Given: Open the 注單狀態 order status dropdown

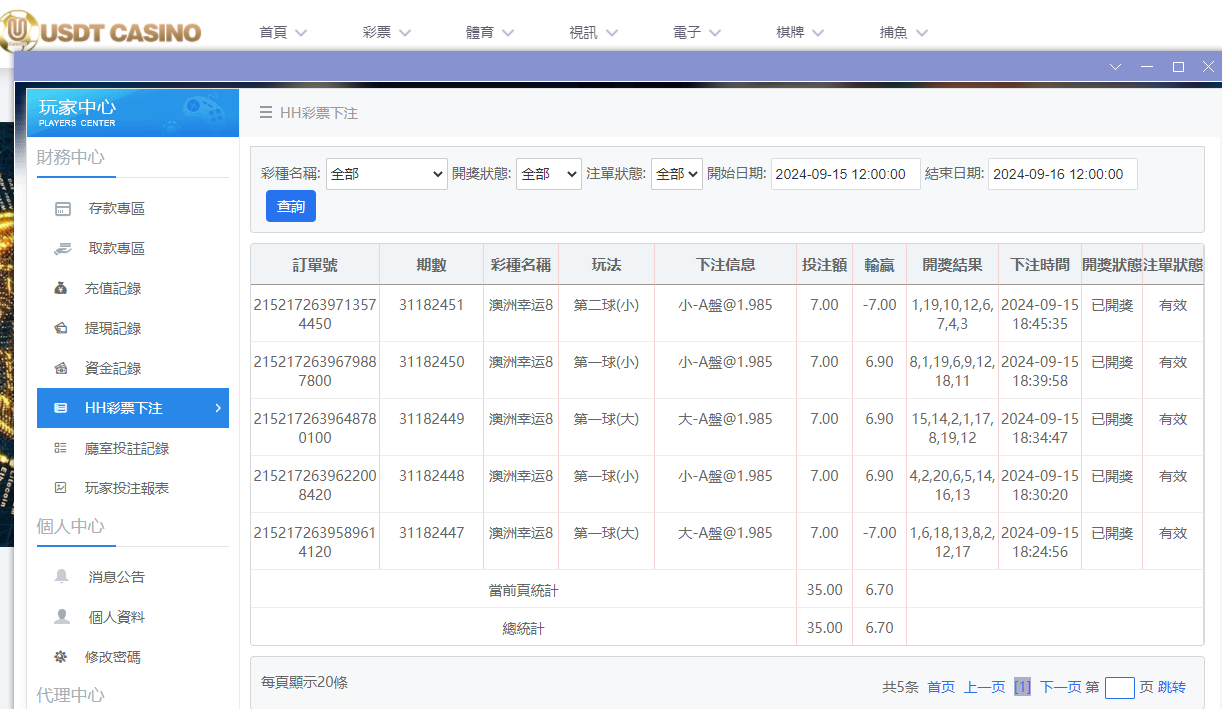Looking at the screenshot, I should 675,173.
